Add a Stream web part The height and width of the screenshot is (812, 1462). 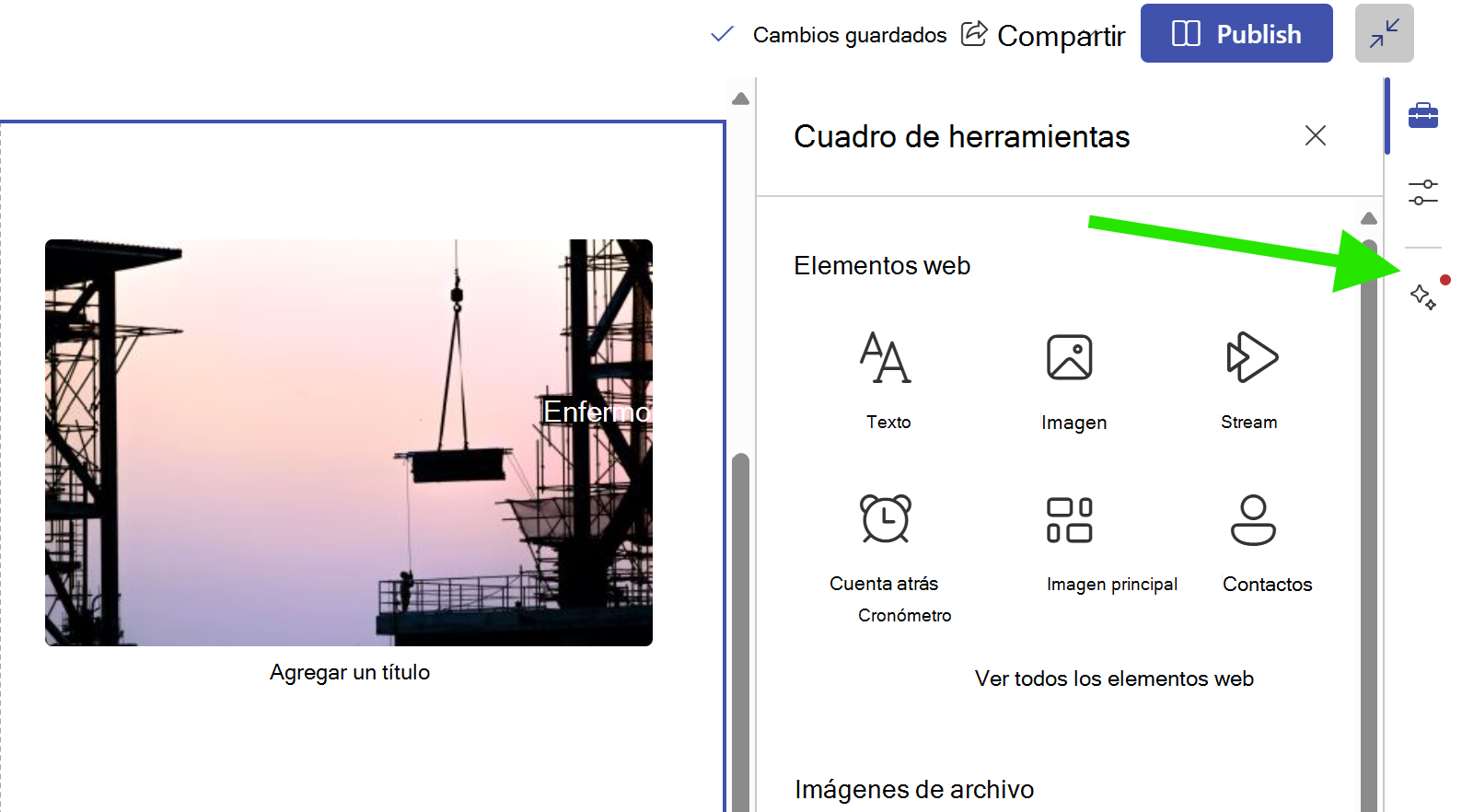point(1249,380)
